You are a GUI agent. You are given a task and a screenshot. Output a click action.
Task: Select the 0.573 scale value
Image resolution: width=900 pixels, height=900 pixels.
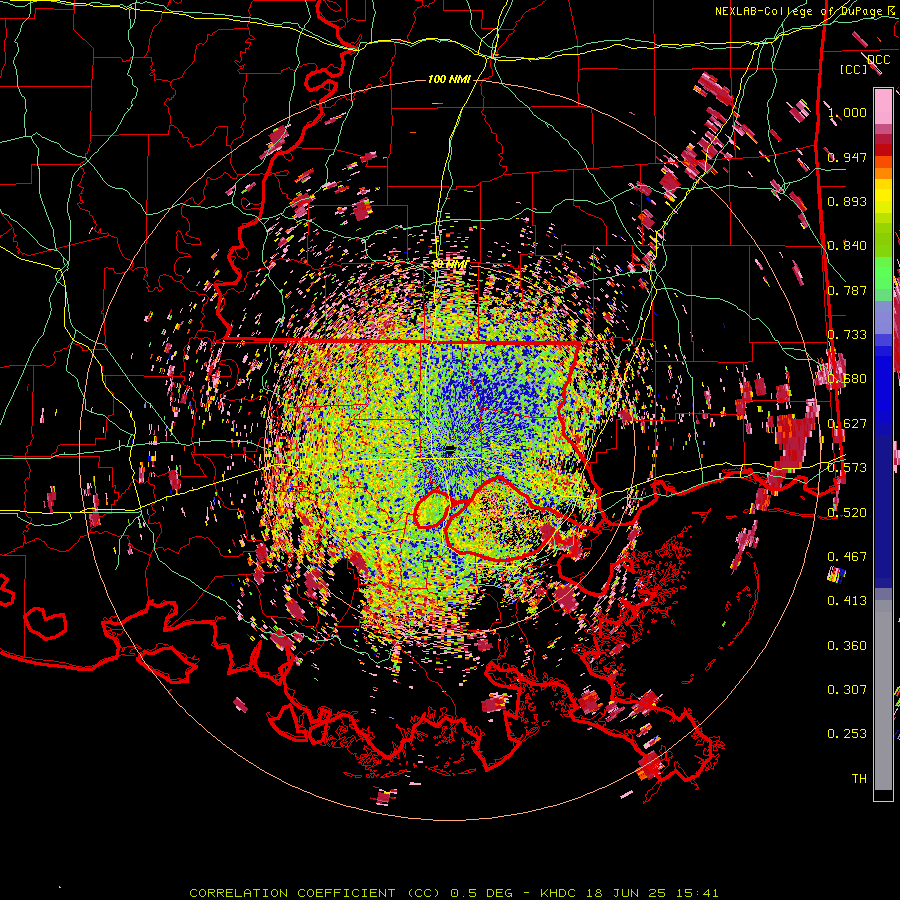pyautogui.click(x=847, y=467)
